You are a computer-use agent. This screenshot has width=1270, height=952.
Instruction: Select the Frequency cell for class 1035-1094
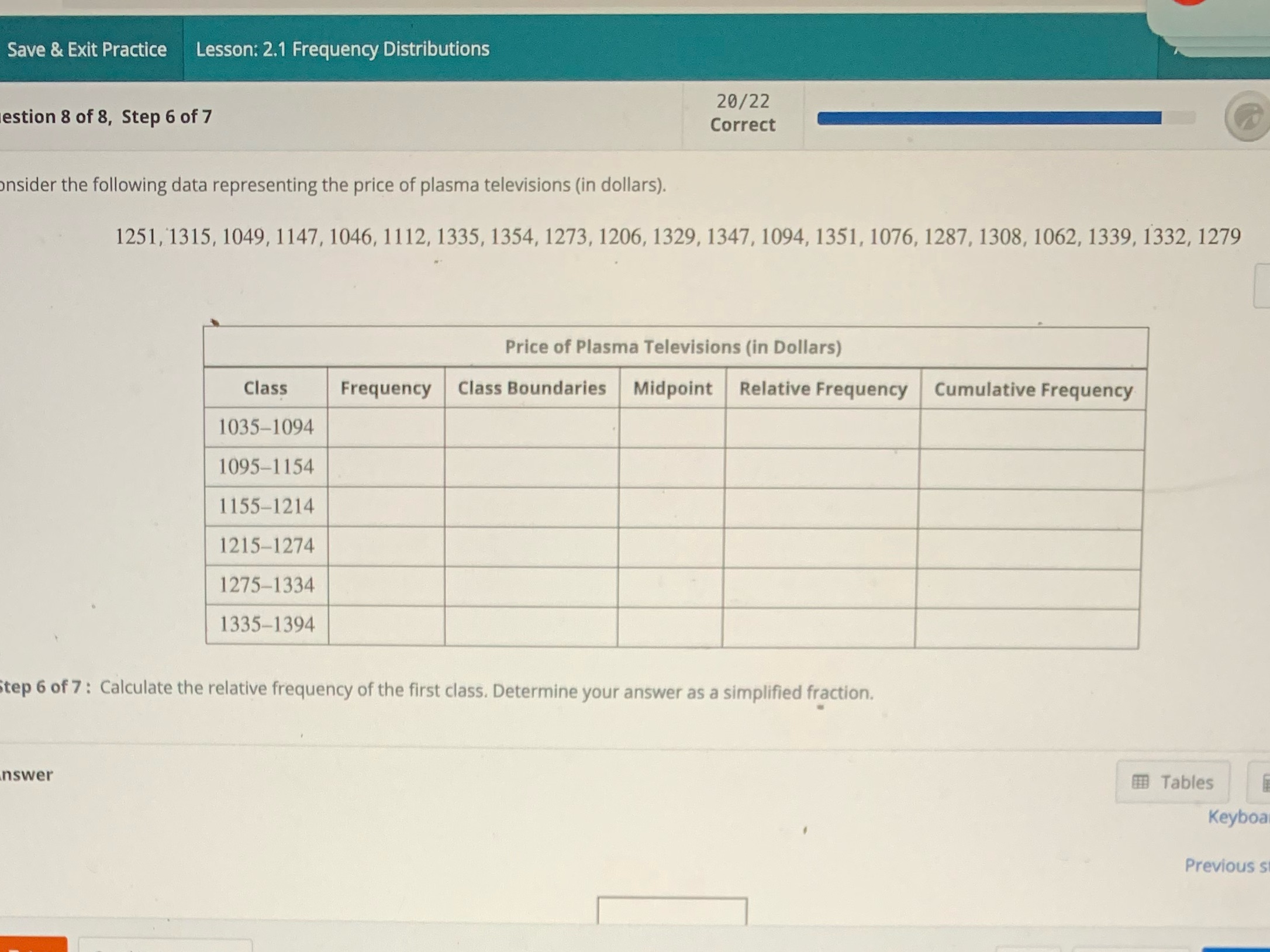pos(386,427)
